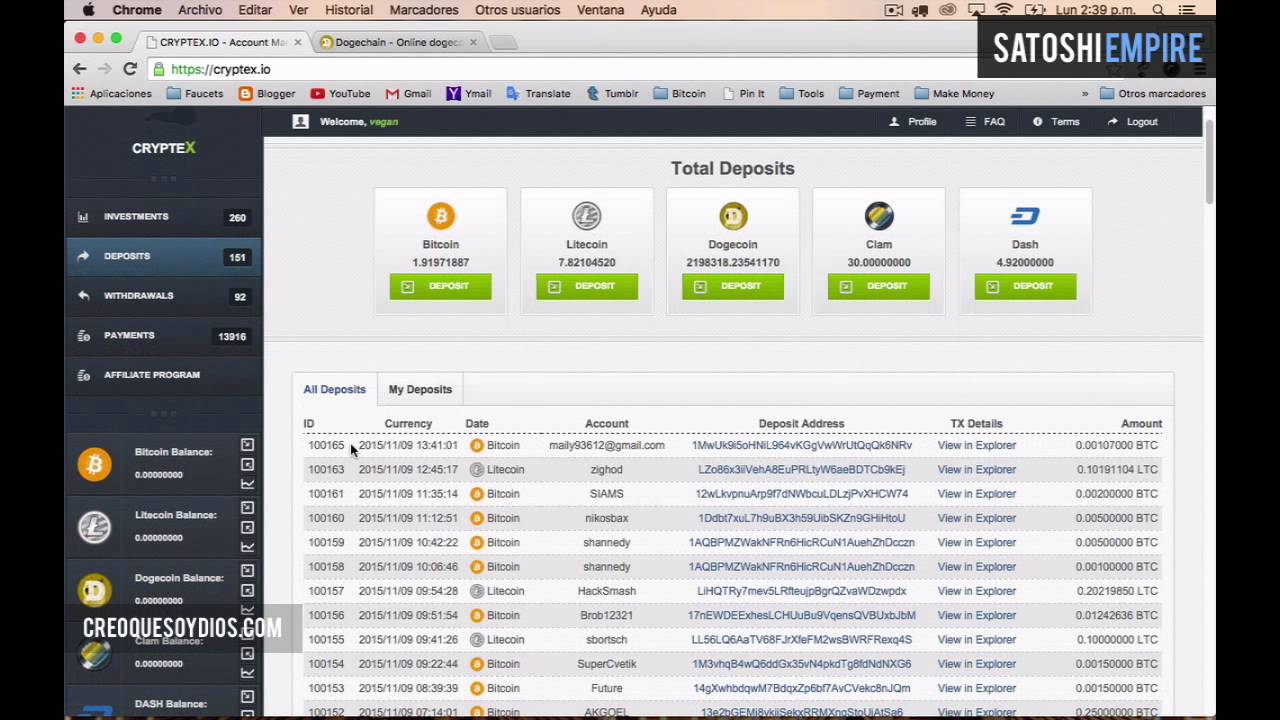Open the Aplicaciones shortcut

[112, 93]
